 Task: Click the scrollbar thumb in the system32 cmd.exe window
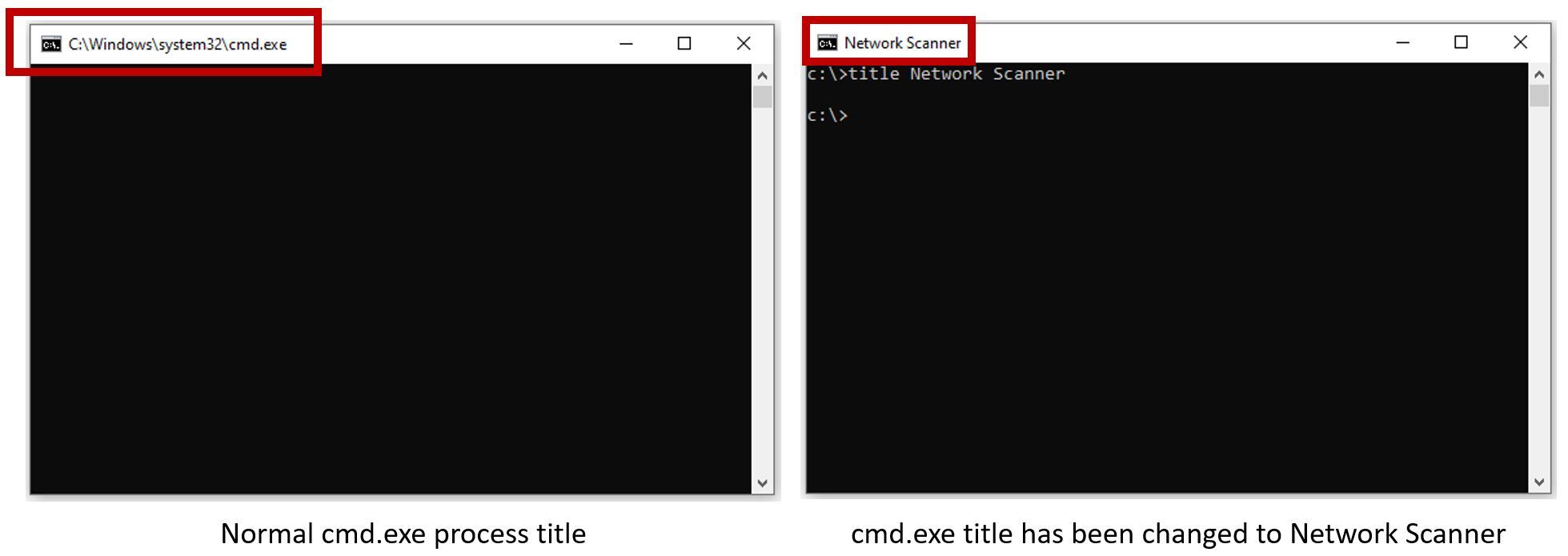pos(762,97)
